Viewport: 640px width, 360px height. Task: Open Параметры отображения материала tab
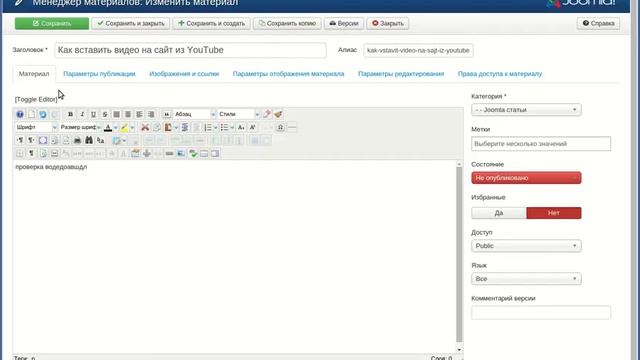pyautogui.click(x=288, y=74)
